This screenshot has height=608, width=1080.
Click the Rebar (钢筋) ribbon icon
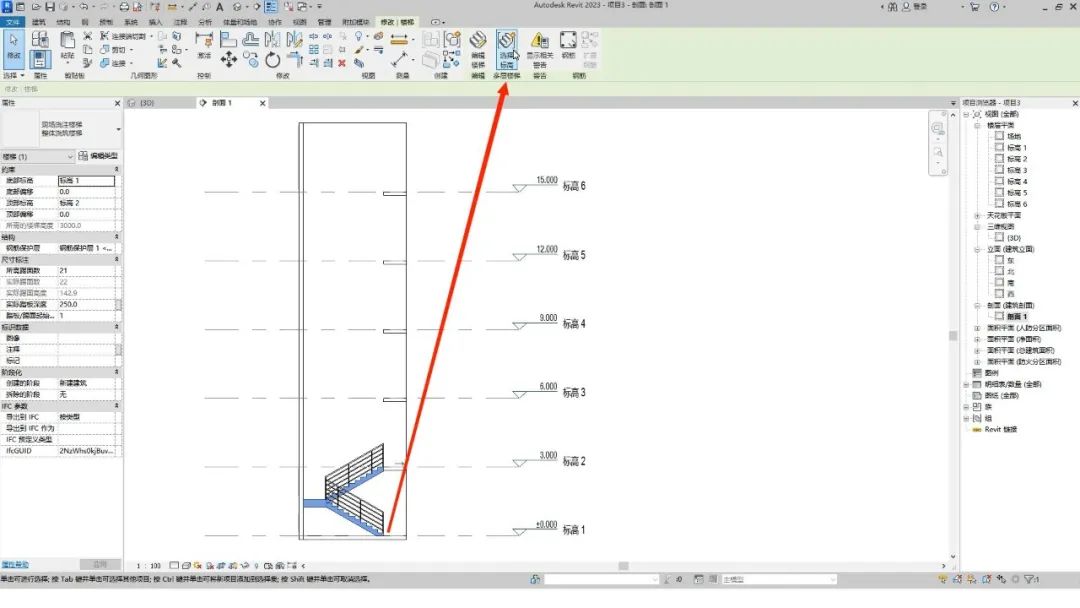[x=568, y=46]
